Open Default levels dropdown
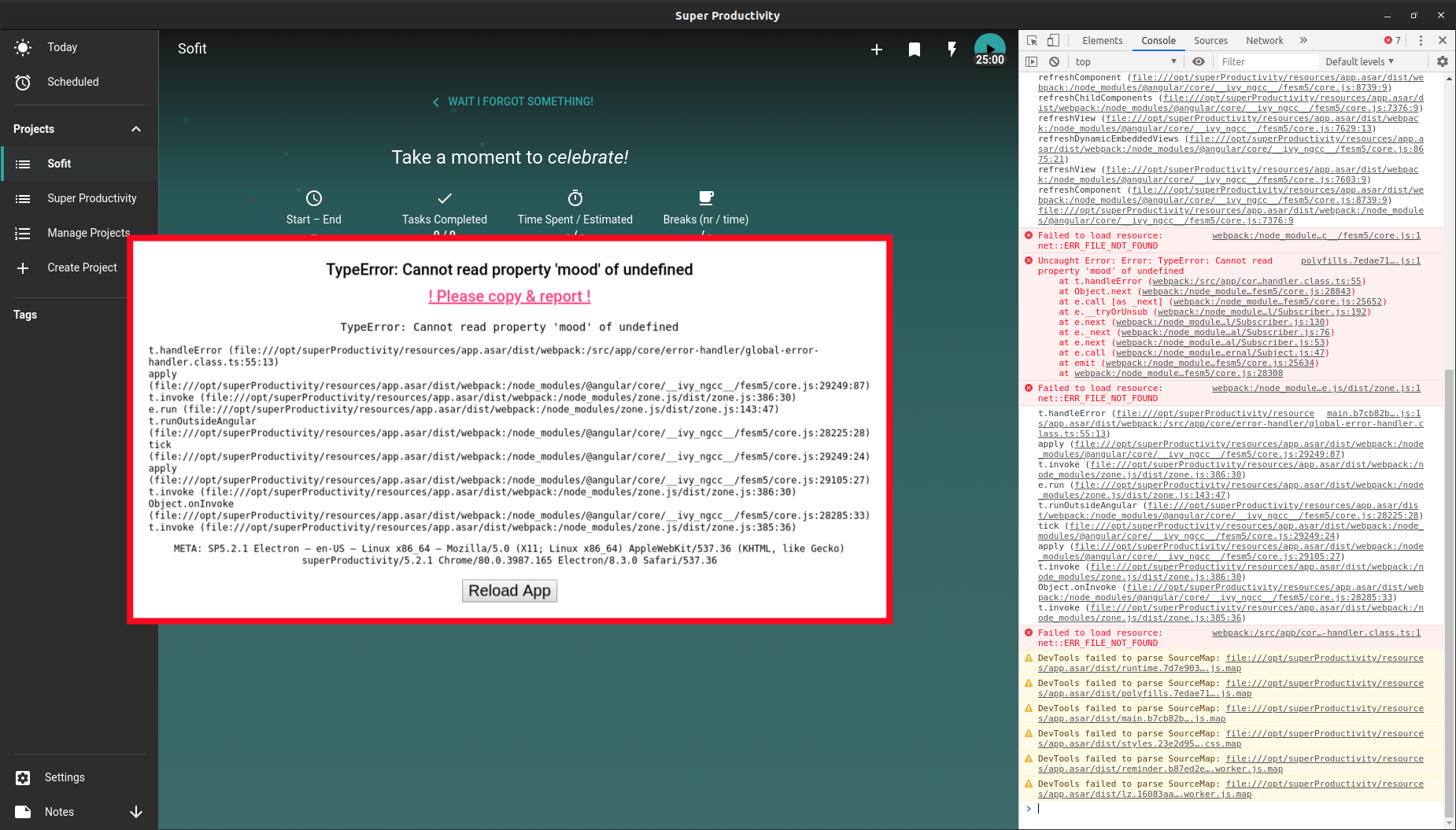The width and height of the screenshot is (1456, 830). (x=1360, y=61)
